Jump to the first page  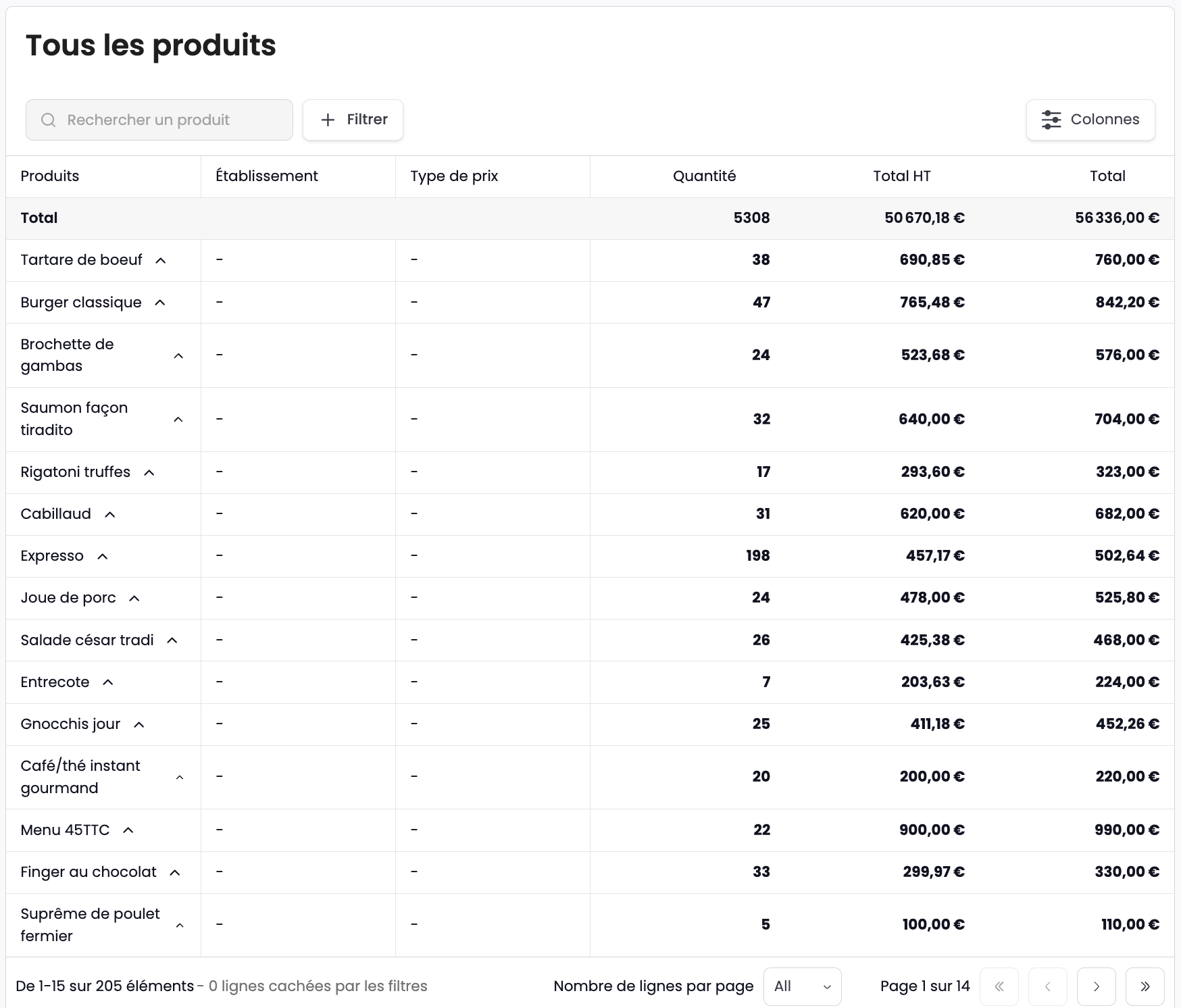point(999,986)
